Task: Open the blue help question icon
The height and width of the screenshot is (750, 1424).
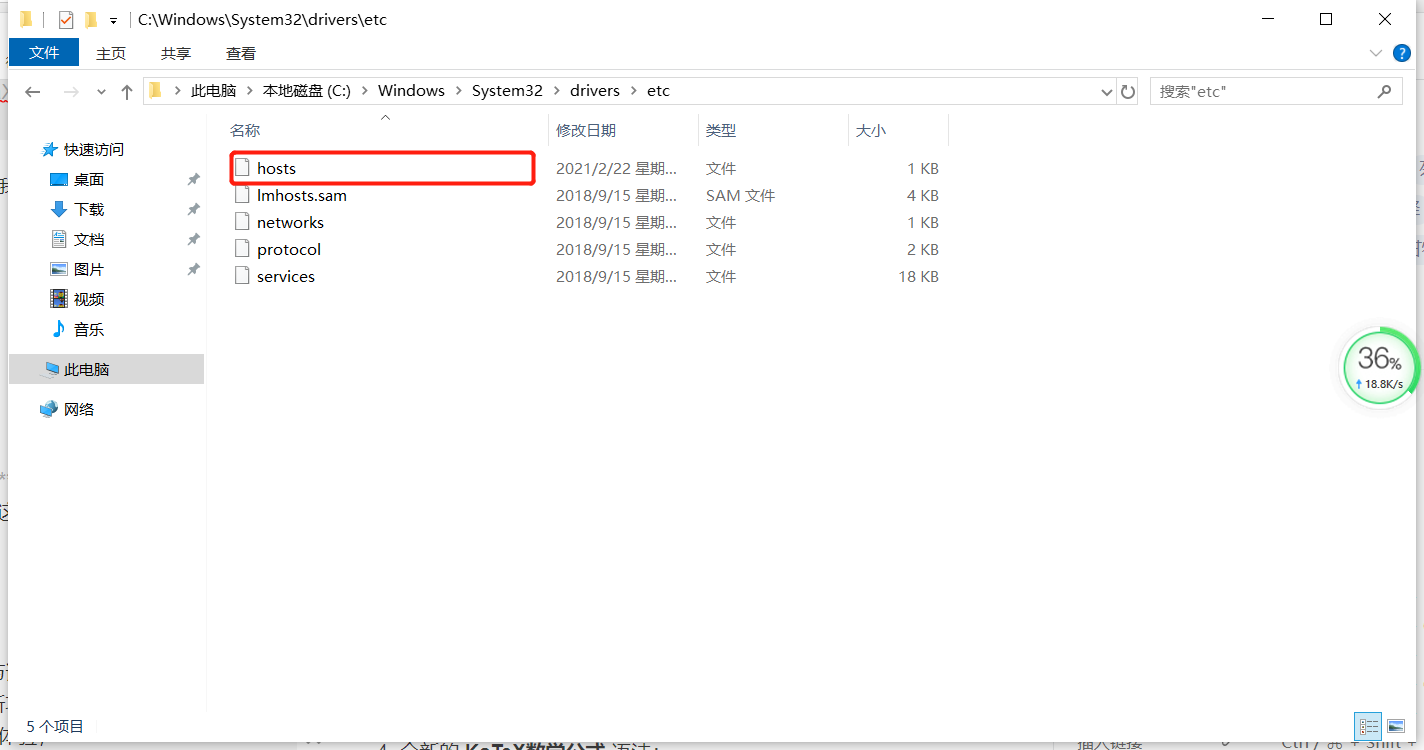Action: 1402,53
